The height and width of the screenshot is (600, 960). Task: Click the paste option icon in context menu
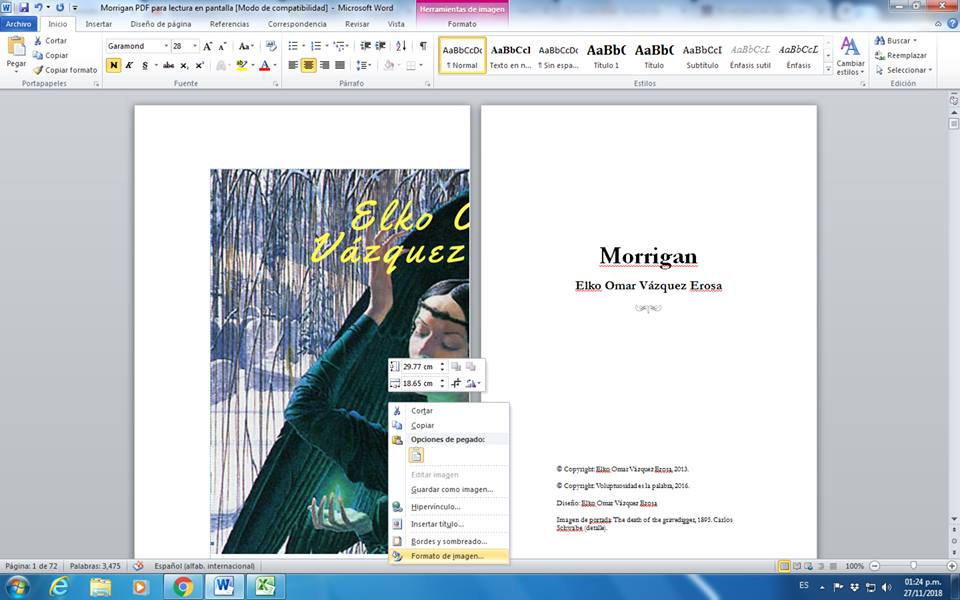pos(415,455)
